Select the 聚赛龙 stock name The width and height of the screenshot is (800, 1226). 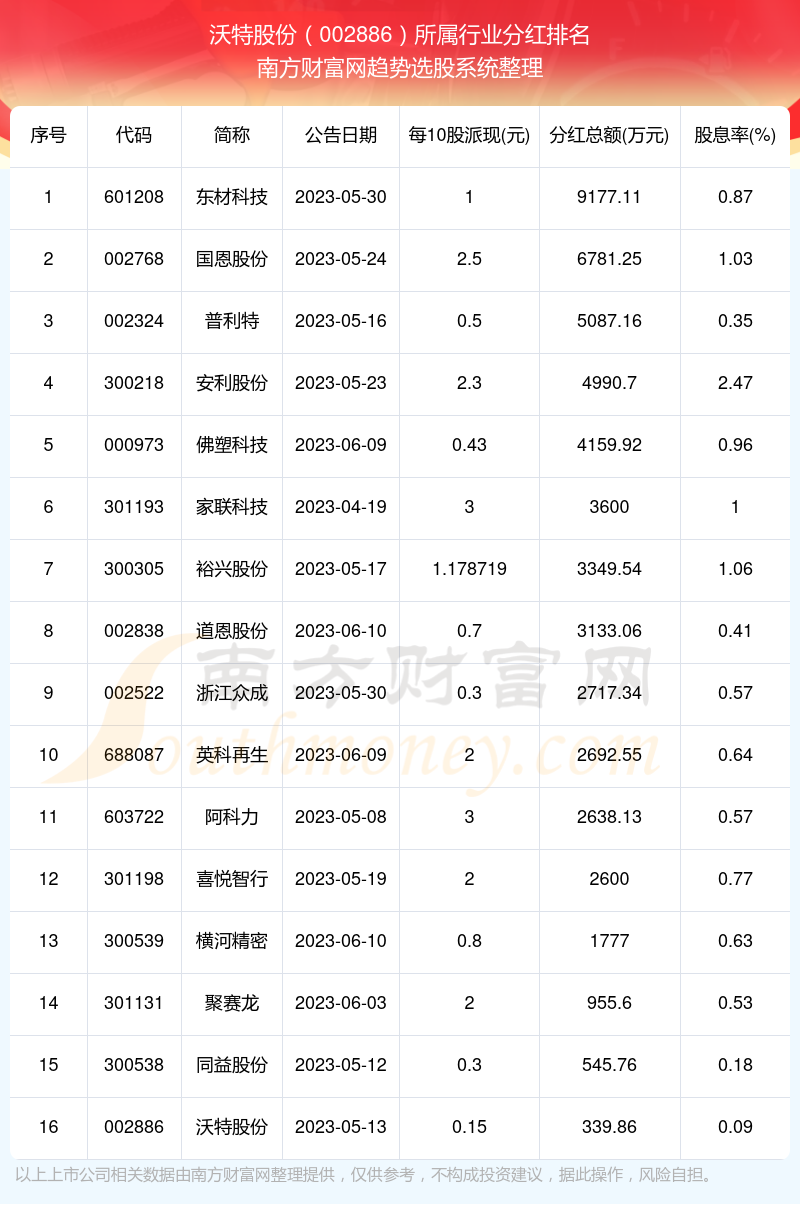tap(232, 1003)
